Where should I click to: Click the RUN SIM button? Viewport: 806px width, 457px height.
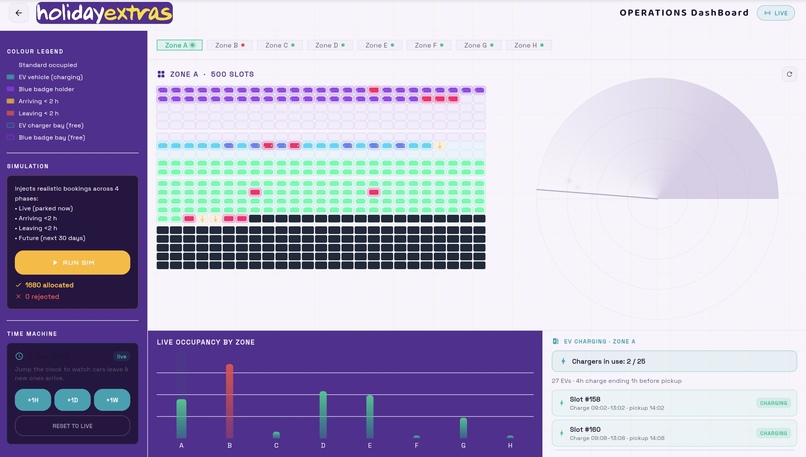(72, 263)
